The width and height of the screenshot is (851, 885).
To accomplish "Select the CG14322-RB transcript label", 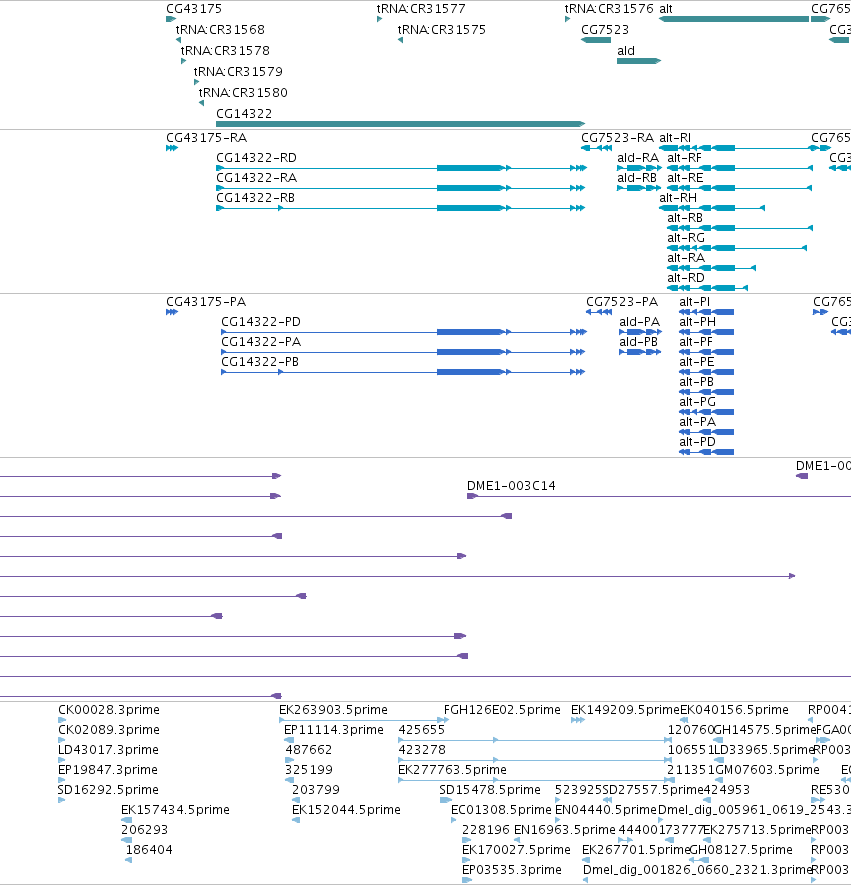I will [256, 198].
